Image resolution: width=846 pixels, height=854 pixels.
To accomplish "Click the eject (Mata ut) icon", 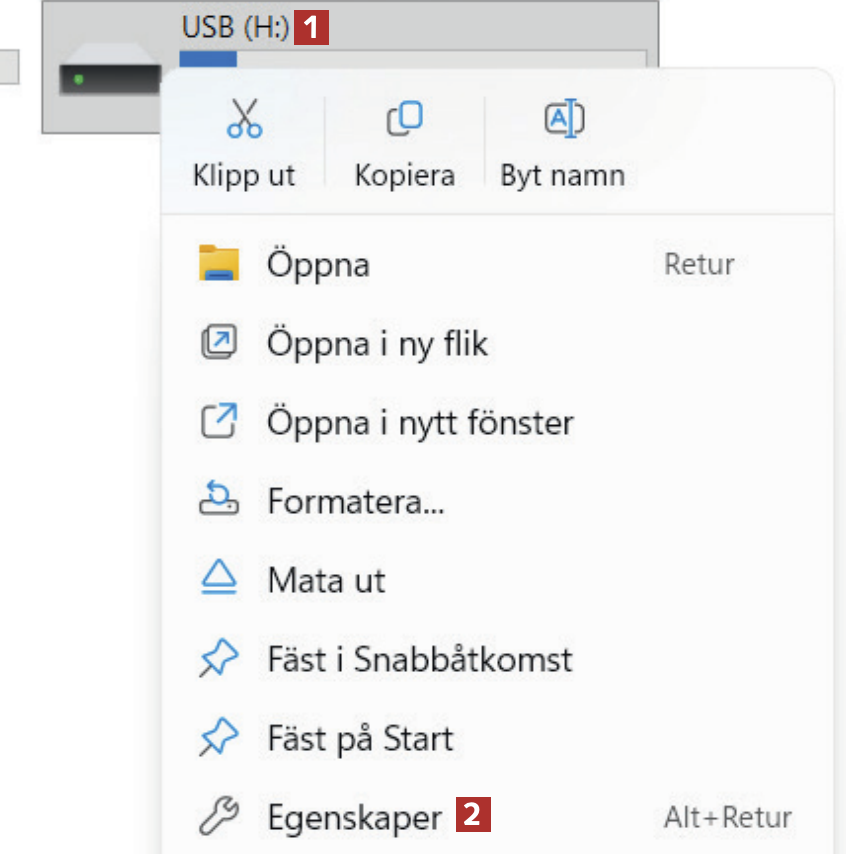I will [x=219, y=579].
